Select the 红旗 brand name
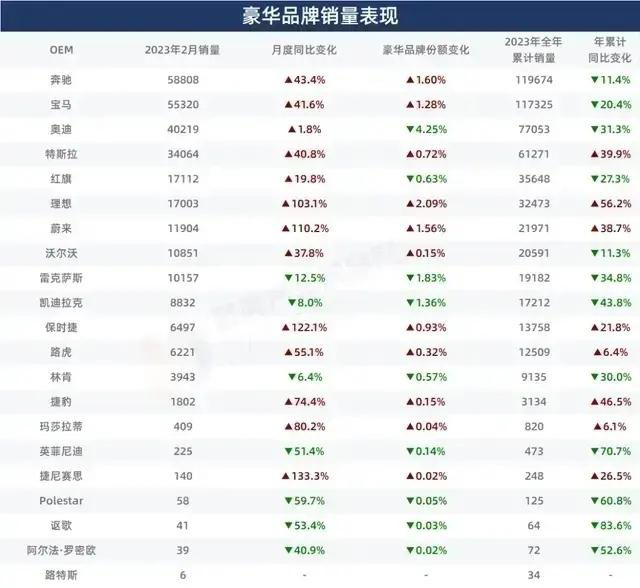This screenshot has height=588, width=640. point(61,179)
